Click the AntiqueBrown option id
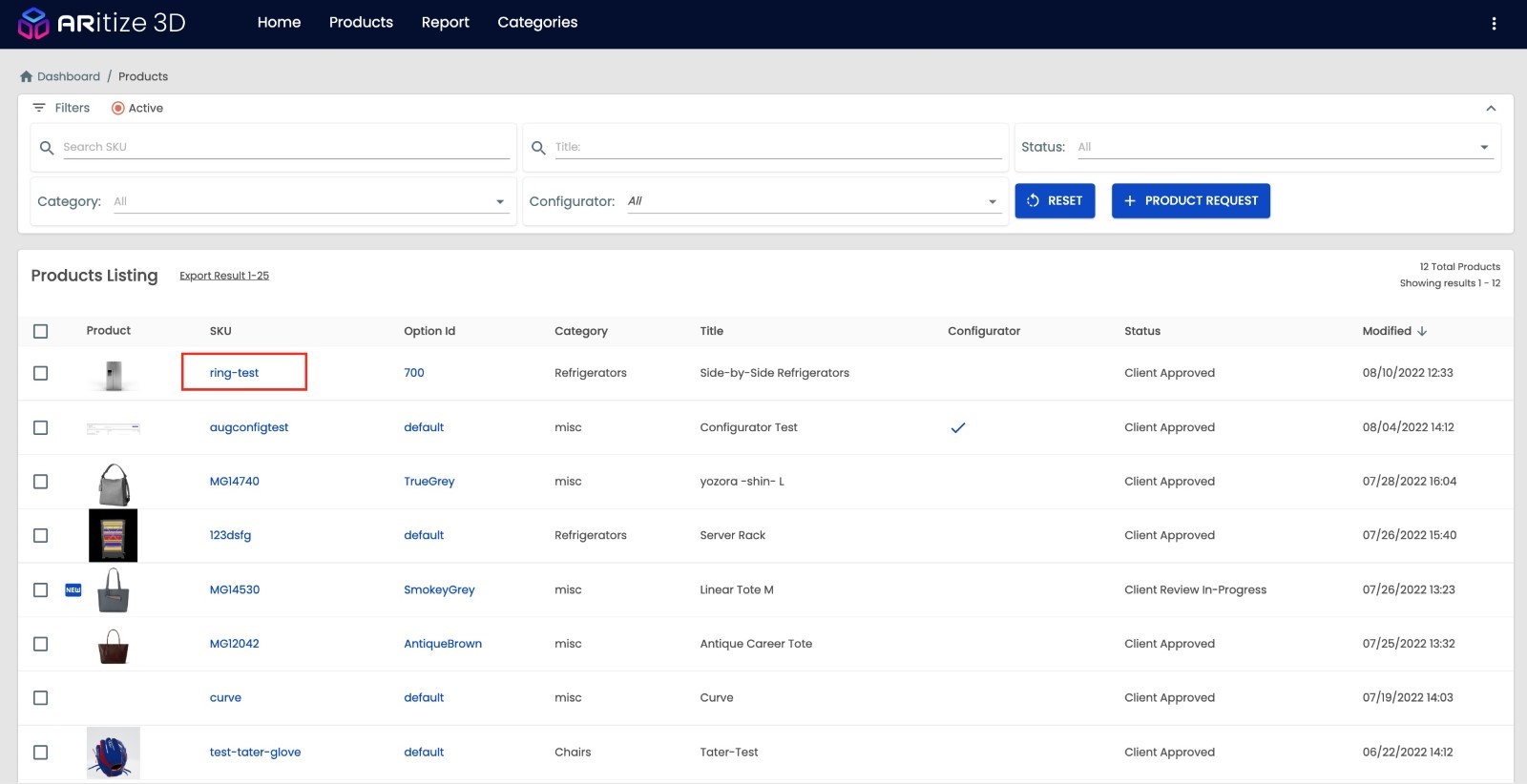Viewport: 1527px width, 784px height. click(x=443, y=644)
